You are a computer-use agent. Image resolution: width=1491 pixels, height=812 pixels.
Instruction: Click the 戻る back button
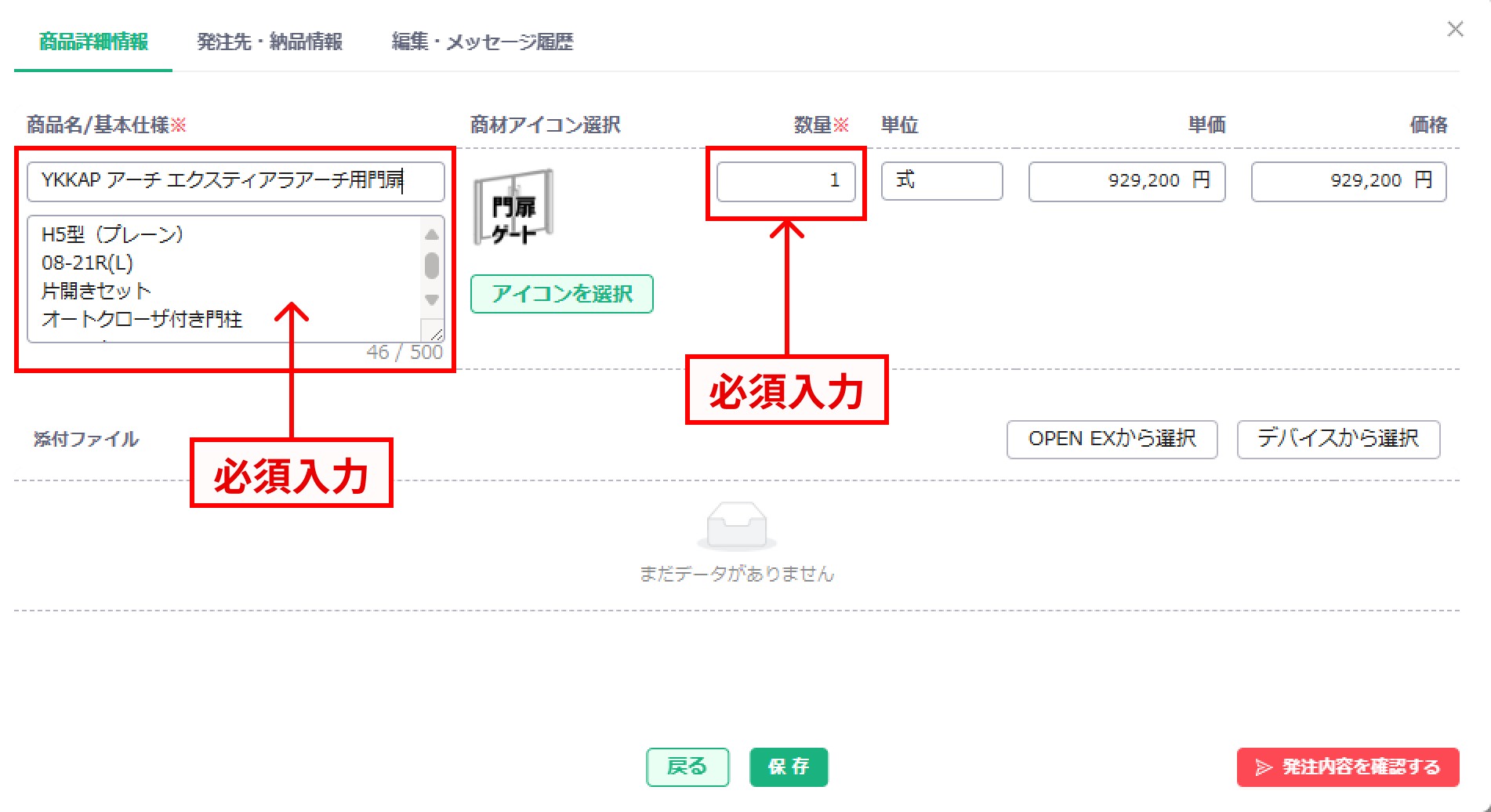tap(687, 767)
